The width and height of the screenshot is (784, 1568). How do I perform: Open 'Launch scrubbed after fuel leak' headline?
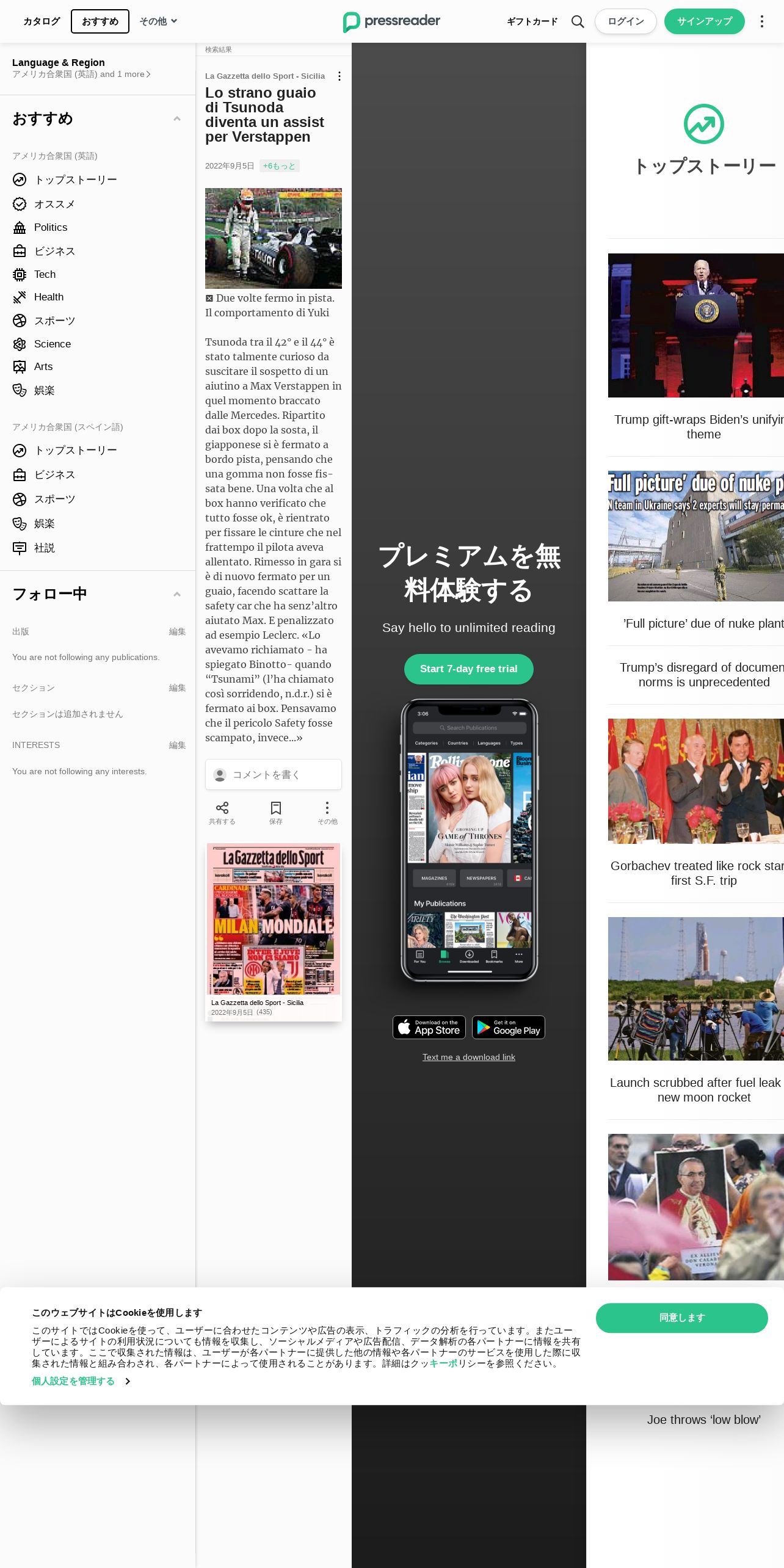coord(697,1090)
